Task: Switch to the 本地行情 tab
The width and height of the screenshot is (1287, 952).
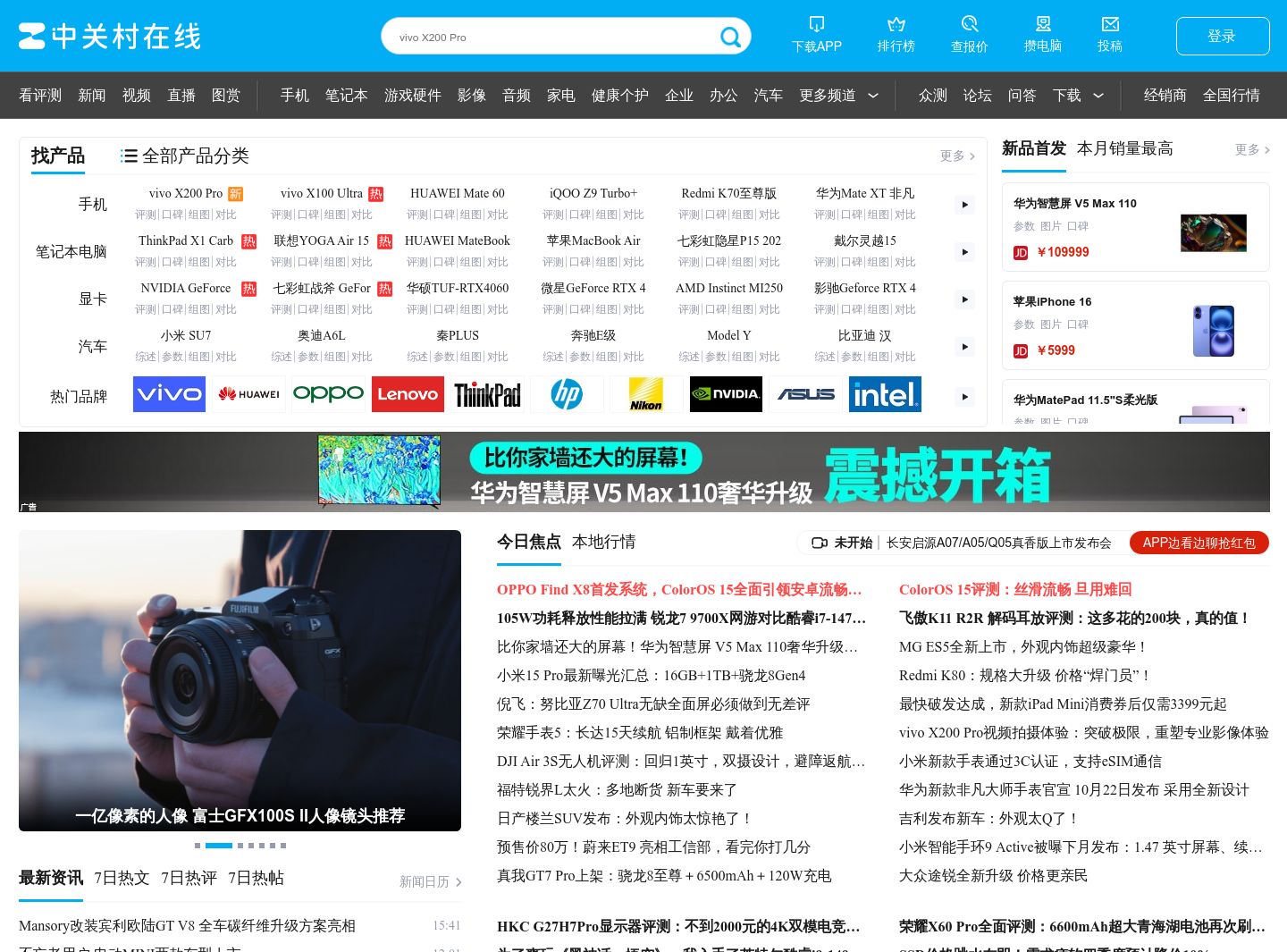Action: click(604, 542)
